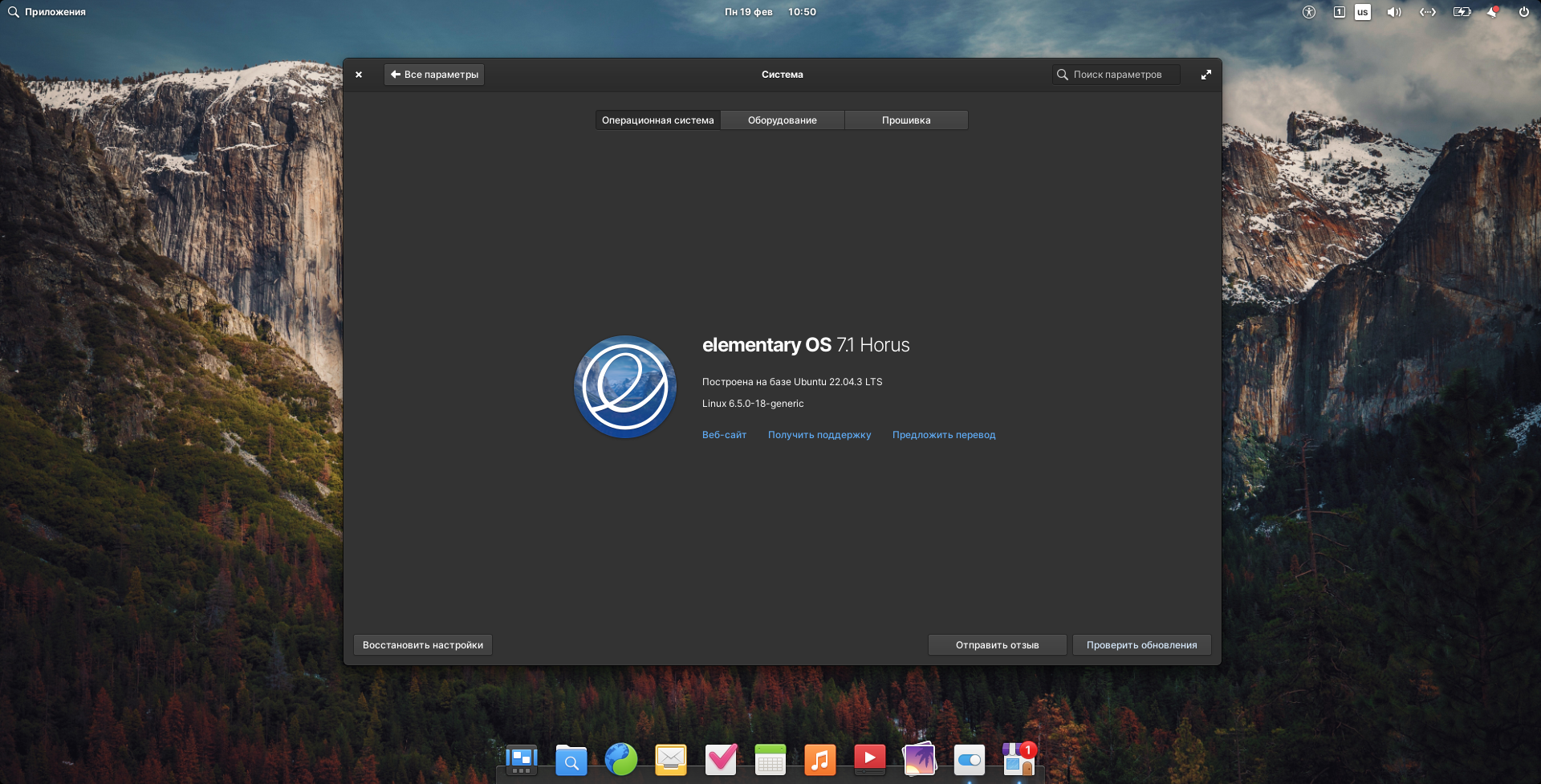Open Videos app in the dock
Screen dimensions: 1541x784
(870, 759)
